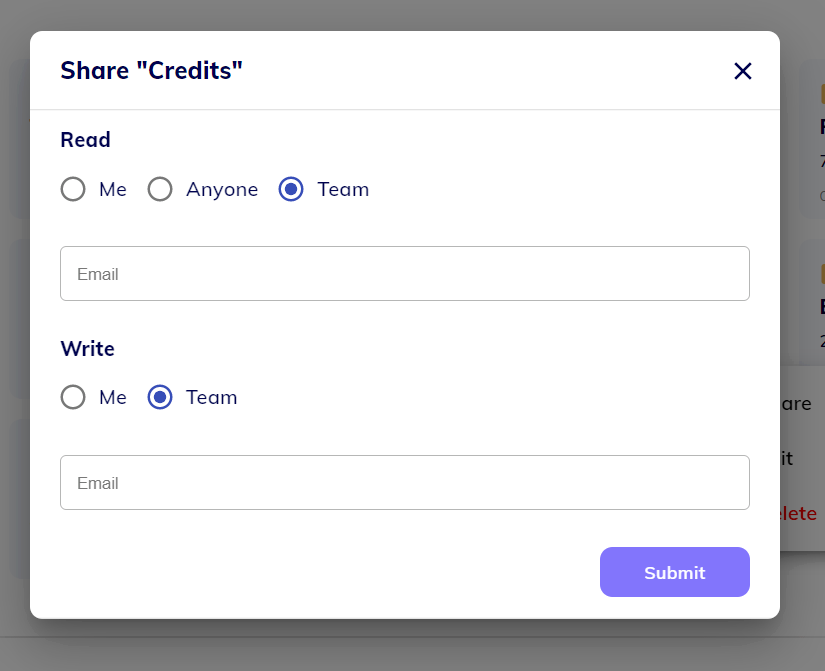The width and height of the screenshot is (825, 671).
Task: Focus the Email field under Read
Action: pyautogui.click(x=404, y=274)
